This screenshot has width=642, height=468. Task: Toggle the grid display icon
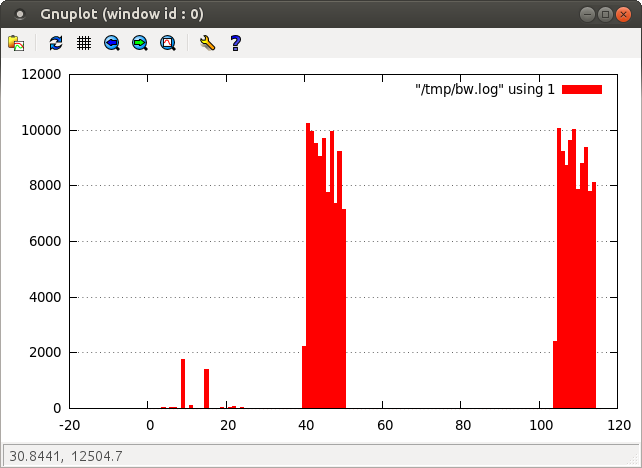(84, 43)
